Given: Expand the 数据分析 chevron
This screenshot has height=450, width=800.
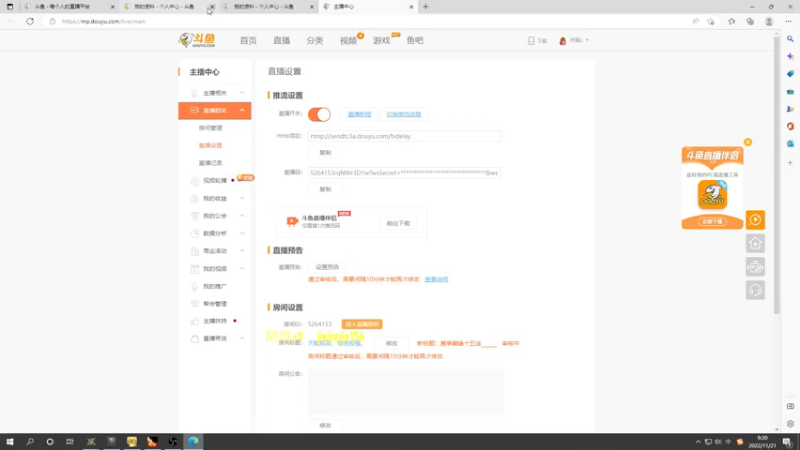Looking at the screenshot, I should pos(242,233).
